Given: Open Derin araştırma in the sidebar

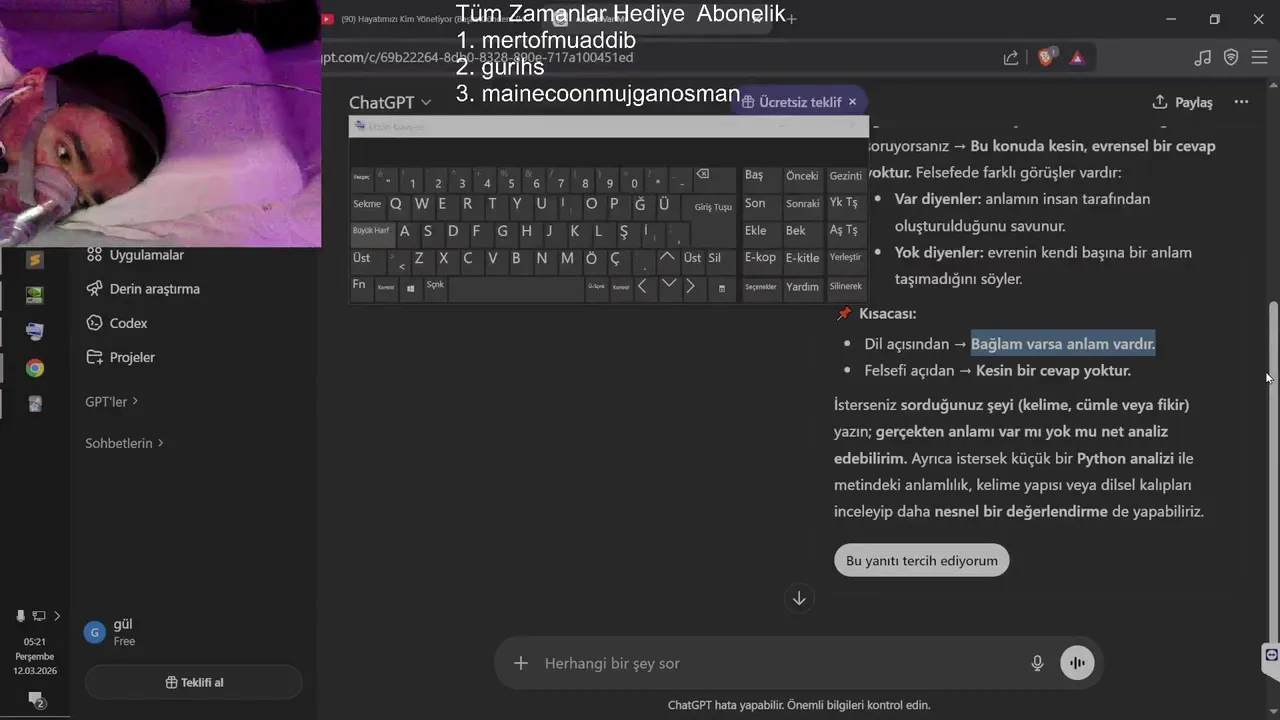Looking at the screenshot, I should coord(142,289).
